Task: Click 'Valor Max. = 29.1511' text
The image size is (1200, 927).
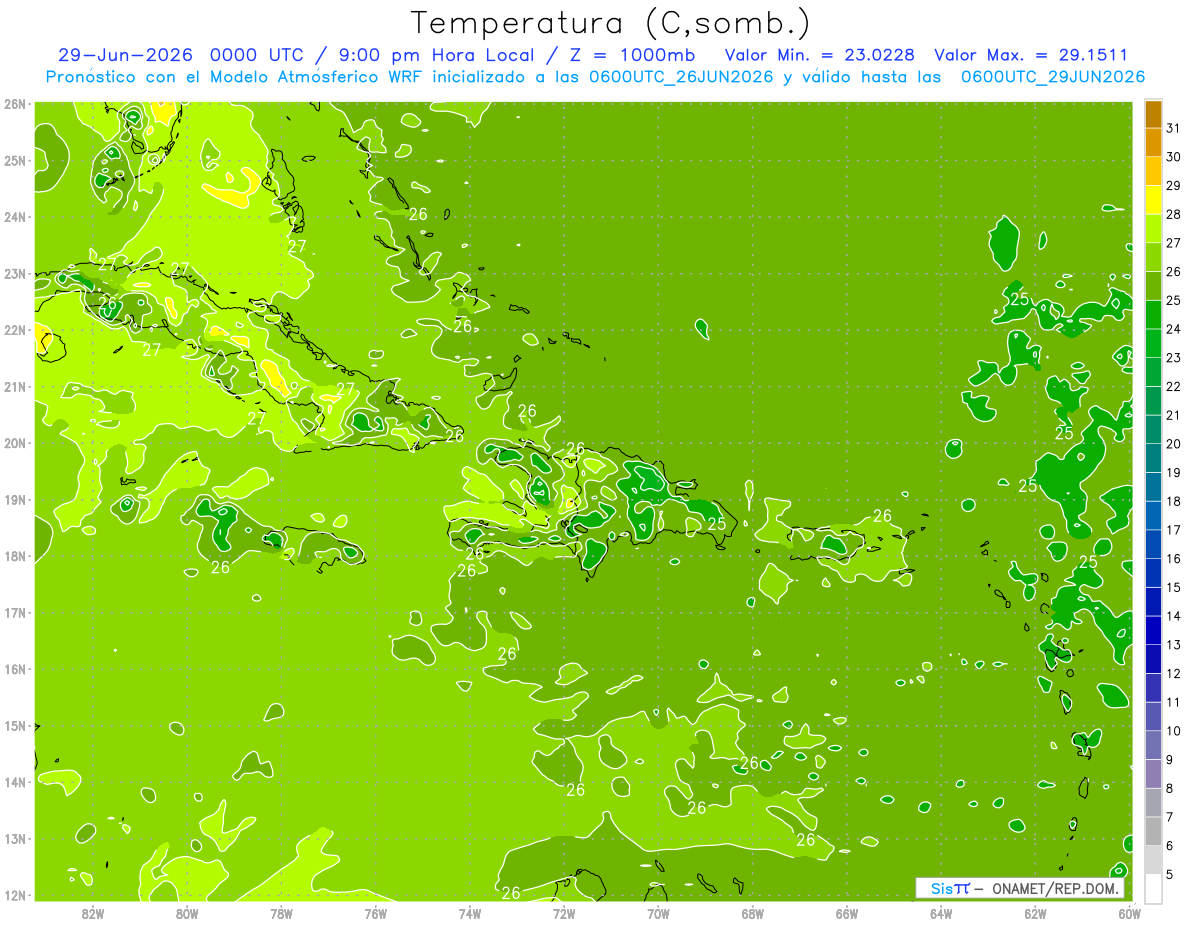Action: click(1031, 55)
